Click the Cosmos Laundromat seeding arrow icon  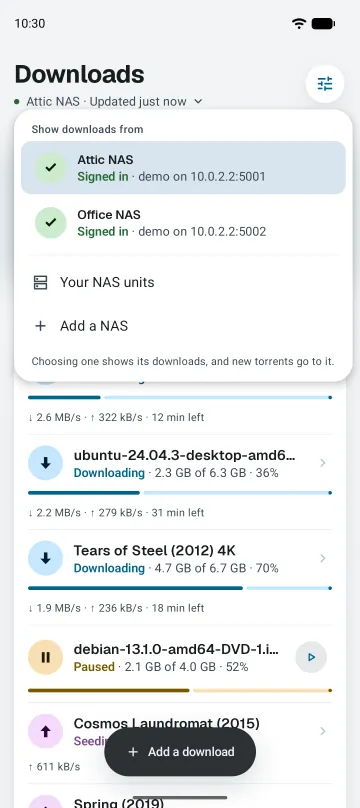coord(45,731)
